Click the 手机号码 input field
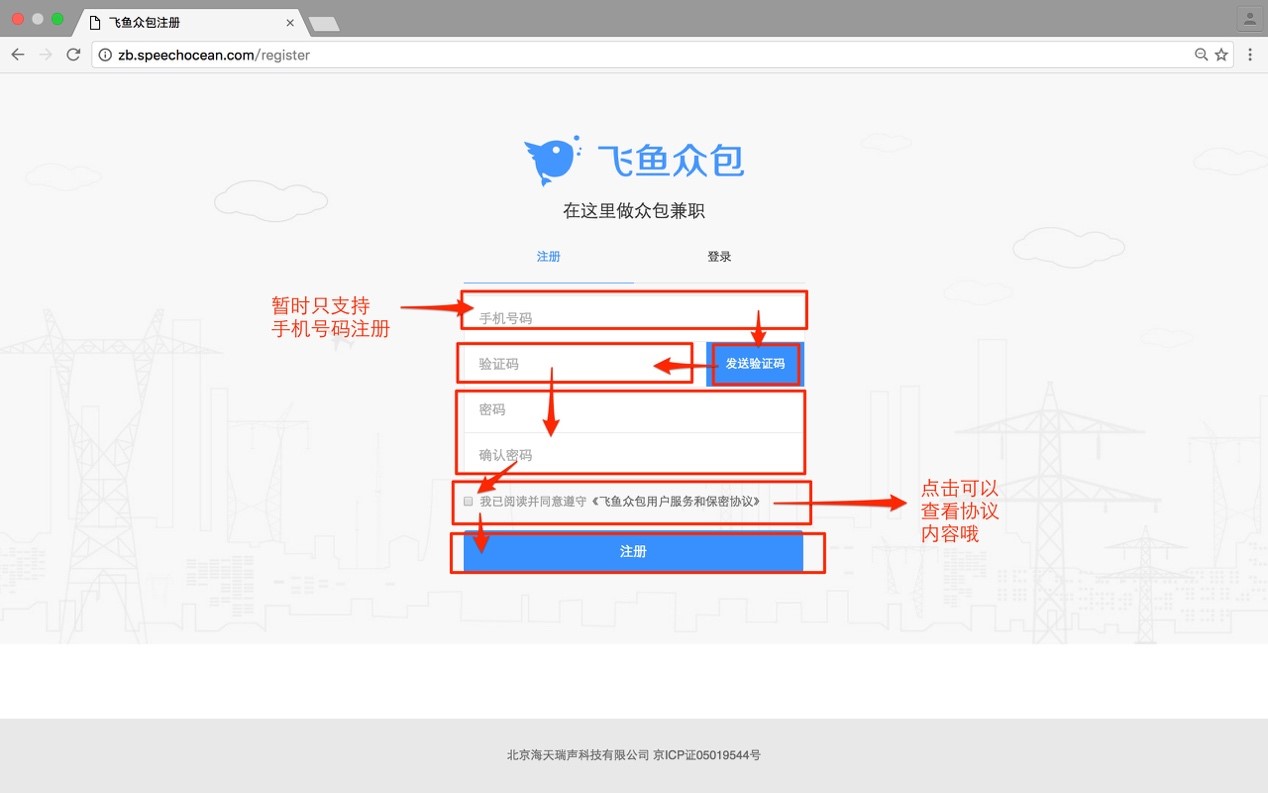This screenshot has height=793, width=1268. 633,316
